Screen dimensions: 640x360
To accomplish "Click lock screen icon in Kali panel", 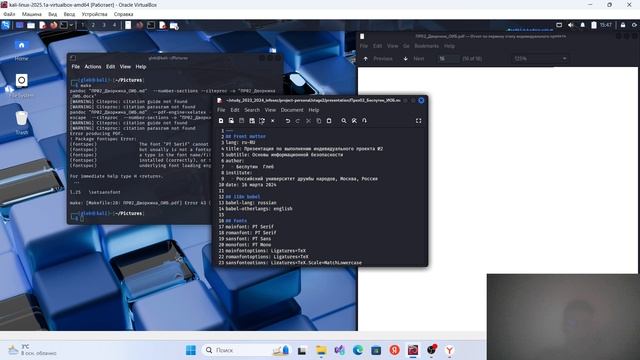I will point(623,25).
